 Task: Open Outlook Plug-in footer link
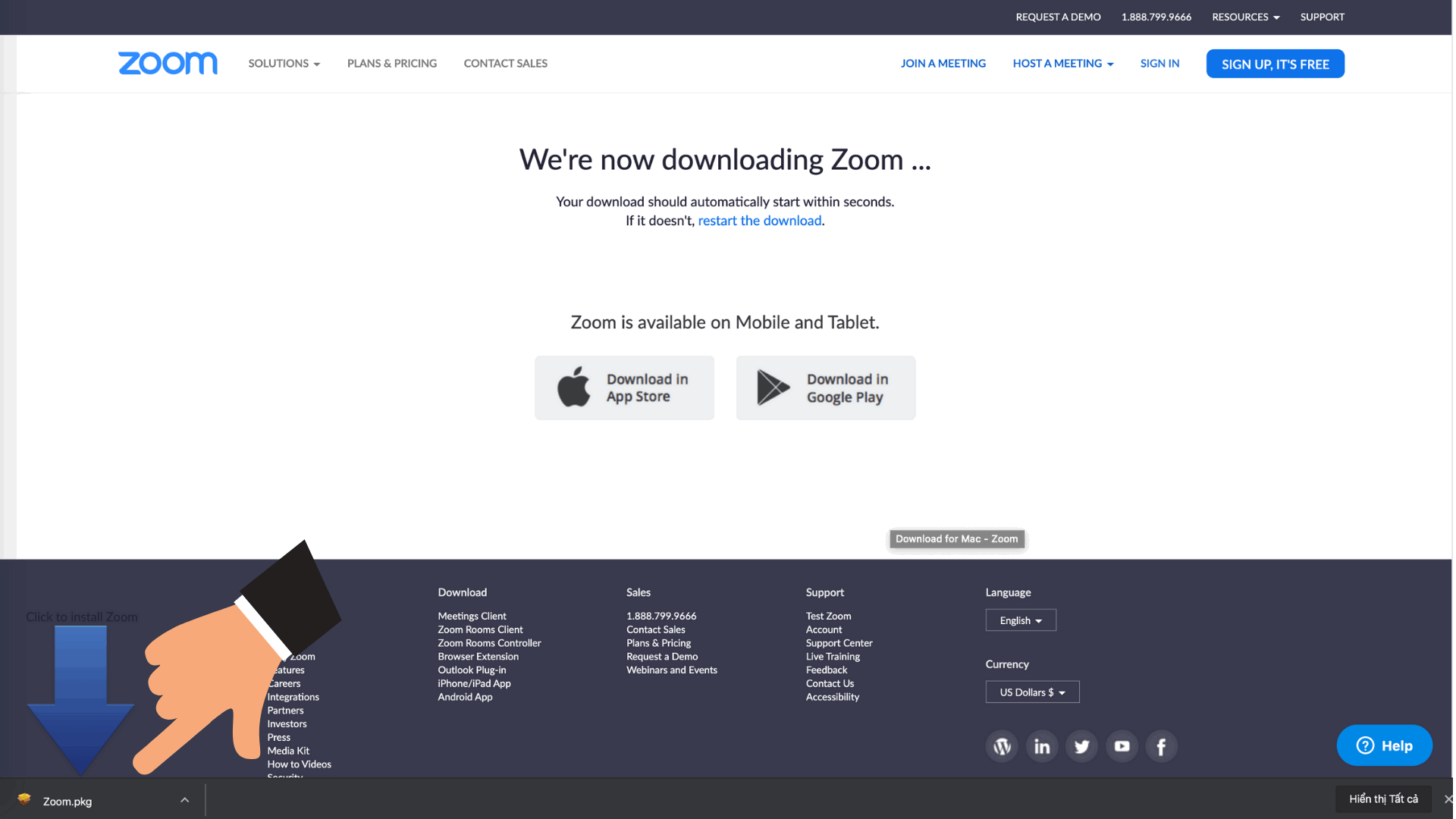pyautogui.click(x=472, y=670)
